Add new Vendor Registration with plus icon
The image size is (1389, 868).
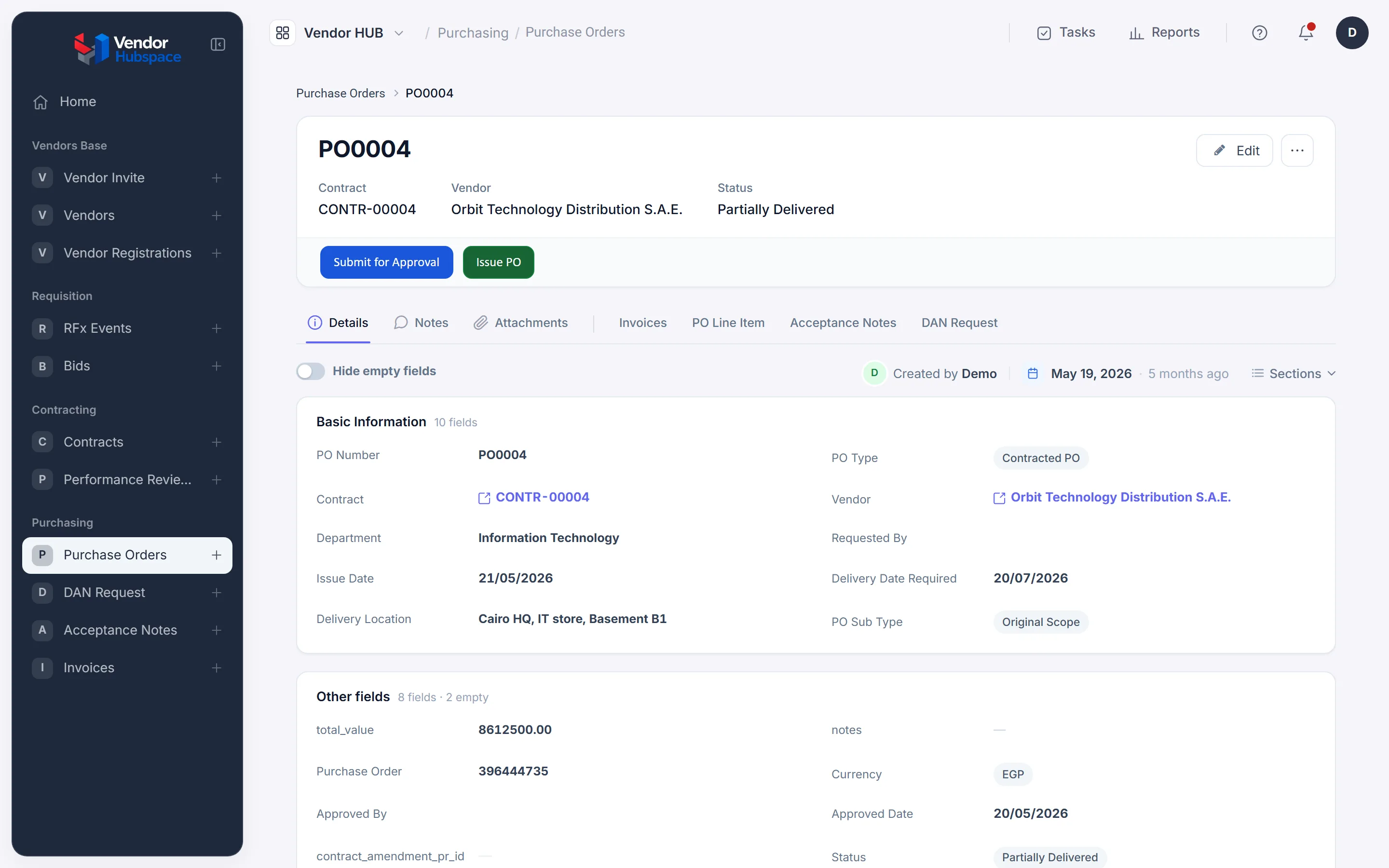pos(217,253)
